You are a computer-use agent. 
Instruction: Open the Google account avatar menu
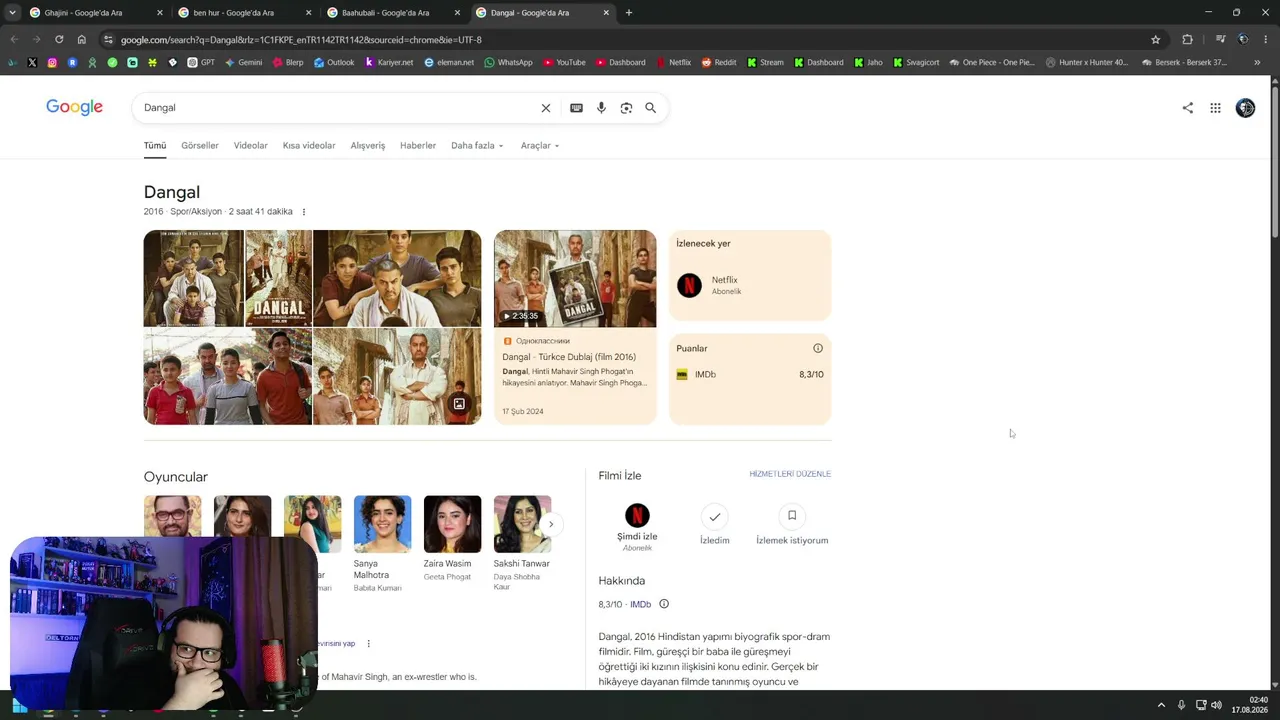click(x=1245, y=108)
